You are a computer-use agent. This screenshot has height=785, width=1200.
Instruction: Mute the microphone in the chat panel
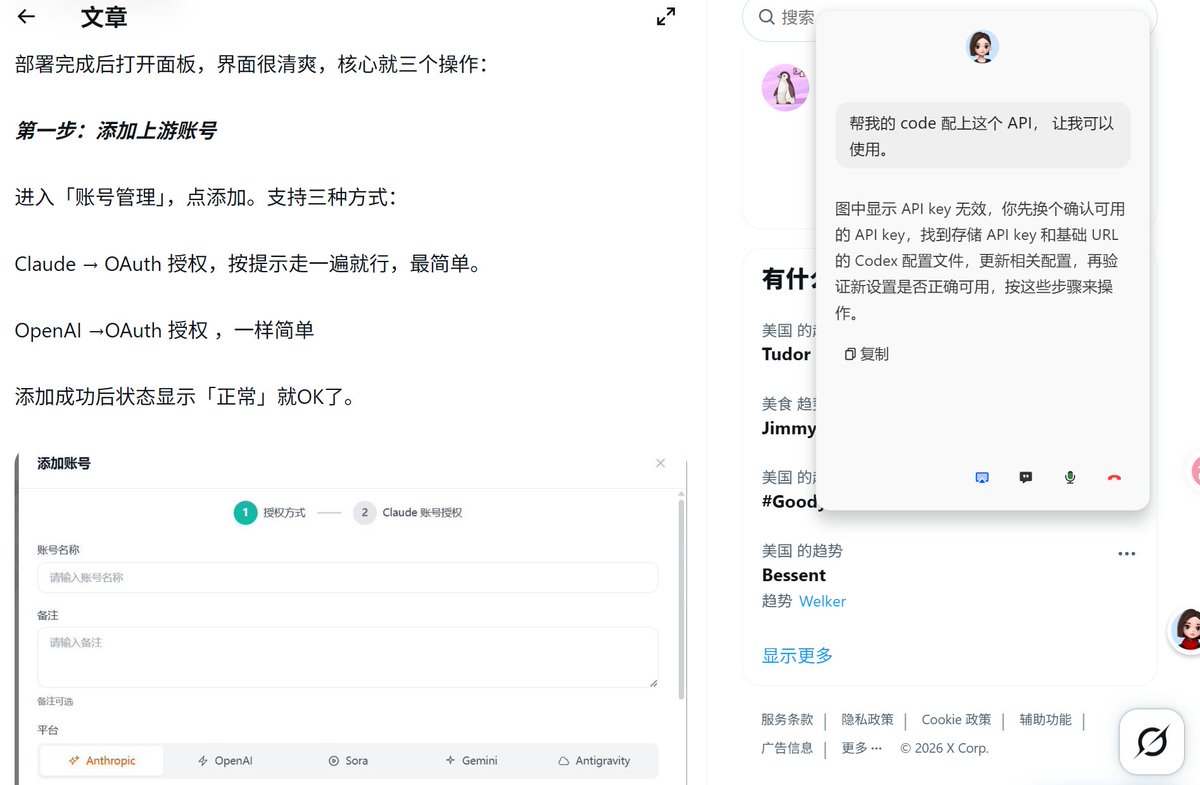pyautogui.click(x=1069, y=477)
